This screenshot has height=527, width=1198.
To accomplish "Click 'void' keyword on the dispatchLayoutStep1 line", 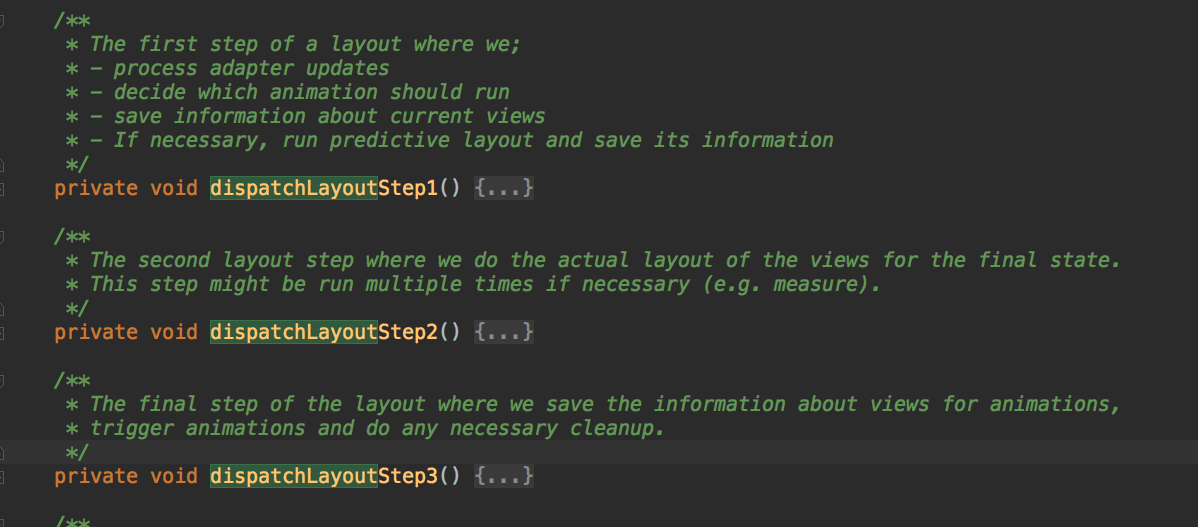I will tap(174, 188).
